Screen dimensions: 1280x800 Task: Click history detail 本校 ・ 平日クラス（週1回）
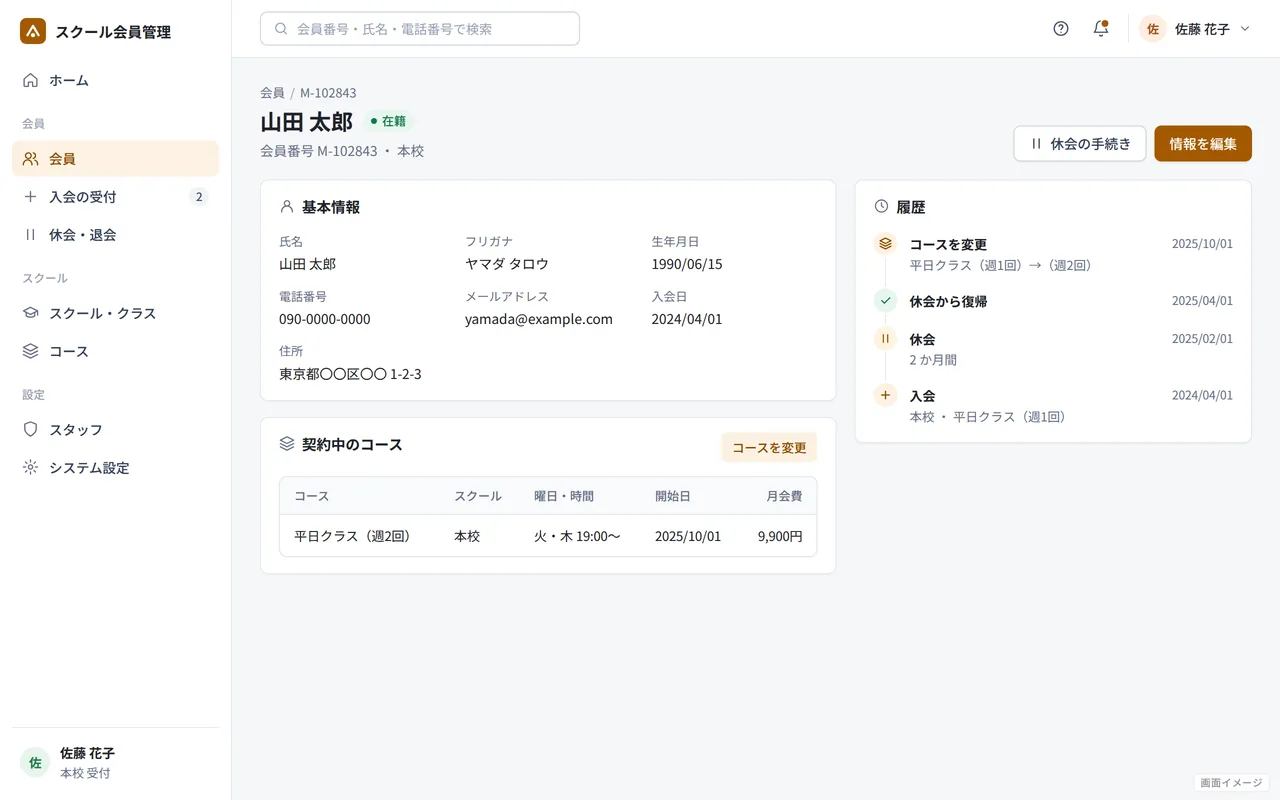[x=987, y=417]
